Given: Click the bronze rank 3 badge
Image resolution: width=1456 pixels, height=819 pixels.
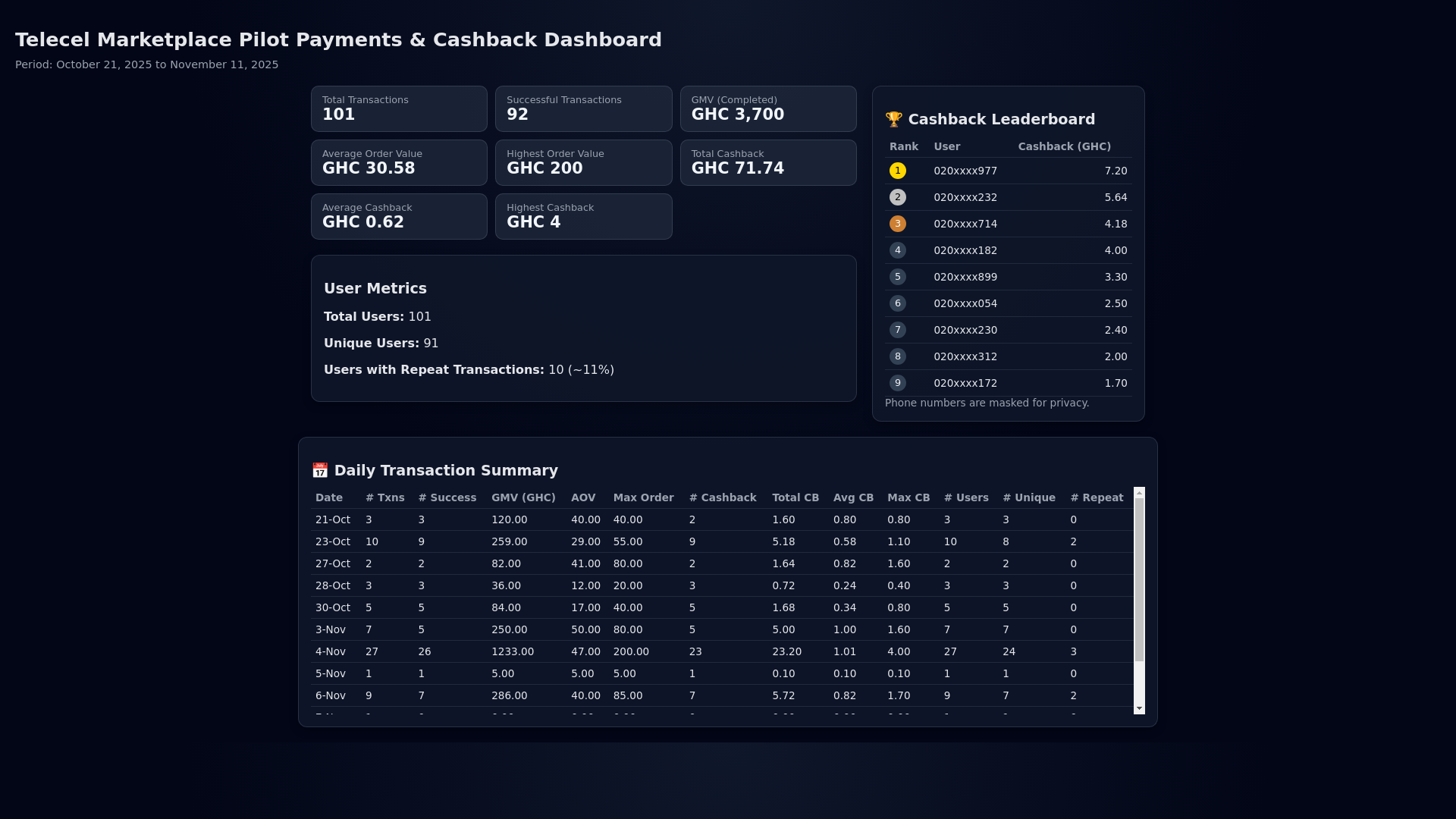Looking at the screenshot, I should (x=898, y=224).
